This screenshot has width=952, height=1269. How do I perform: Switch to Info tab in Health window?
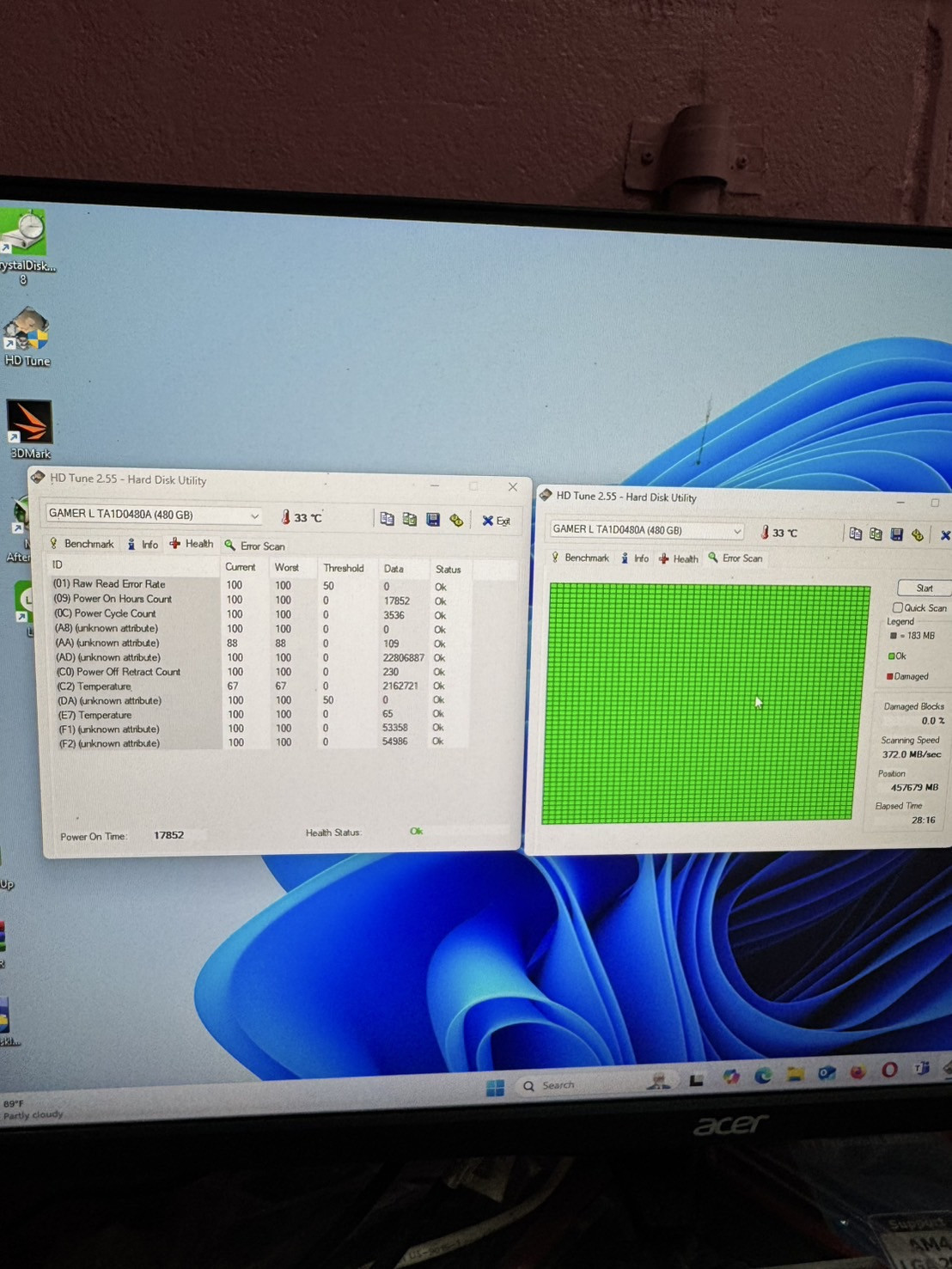tap(143, 544)
